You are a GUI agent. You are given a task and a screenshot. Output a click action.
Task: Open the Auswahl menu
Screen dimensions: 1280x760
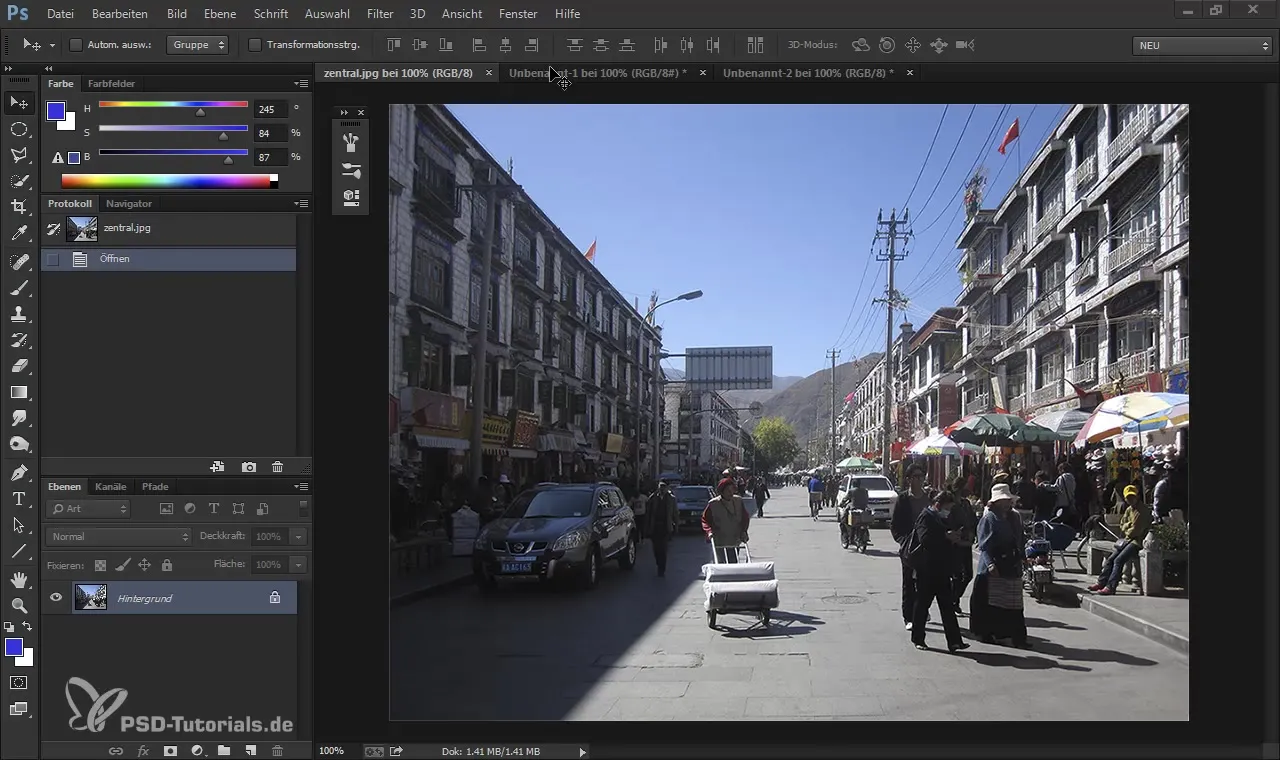tap(327, 14)
